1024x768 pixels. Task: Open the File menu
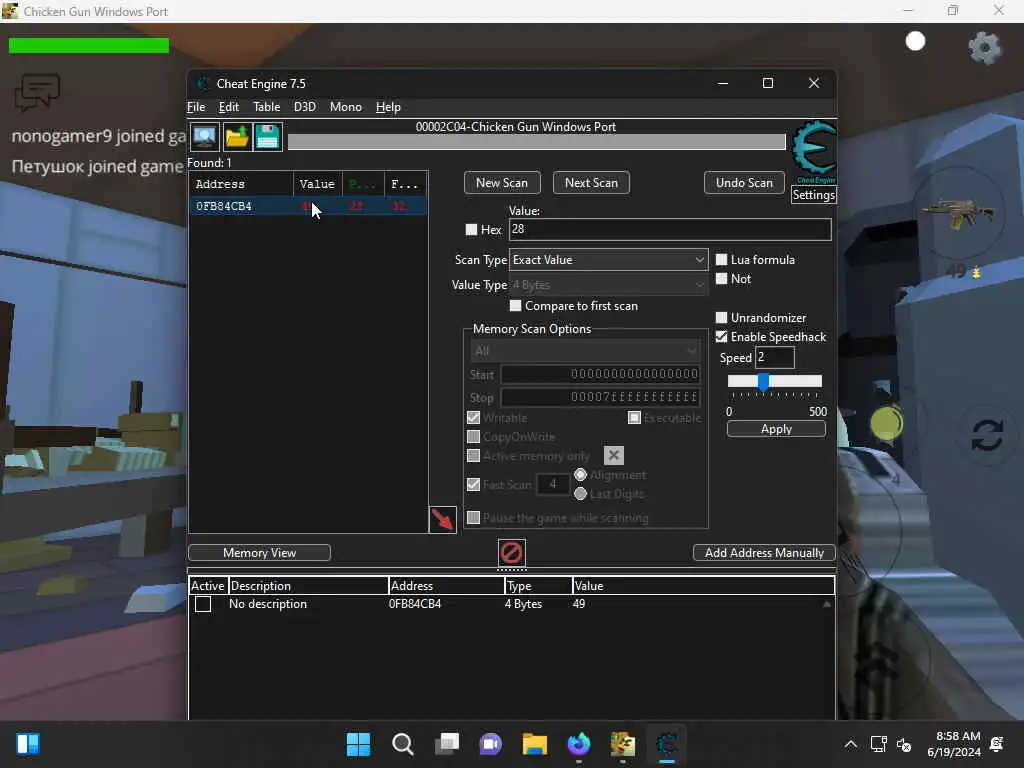(x=196, y=106)
